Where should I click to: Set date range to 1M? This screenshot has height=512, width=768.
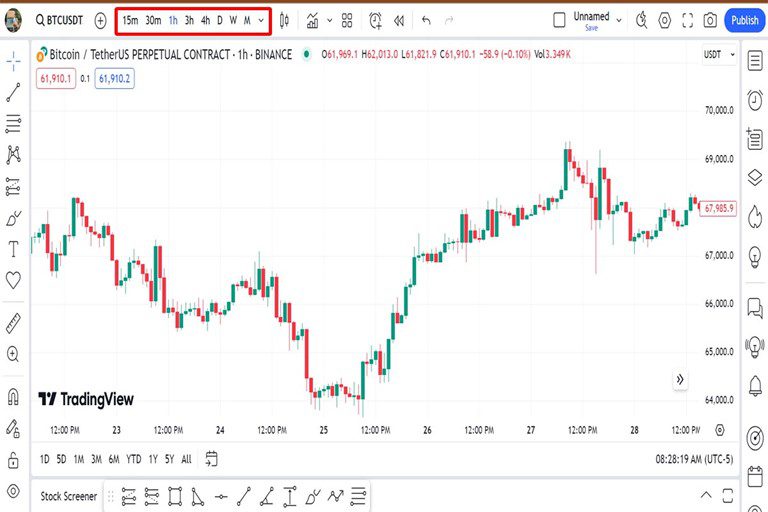[x=79, y=459]
